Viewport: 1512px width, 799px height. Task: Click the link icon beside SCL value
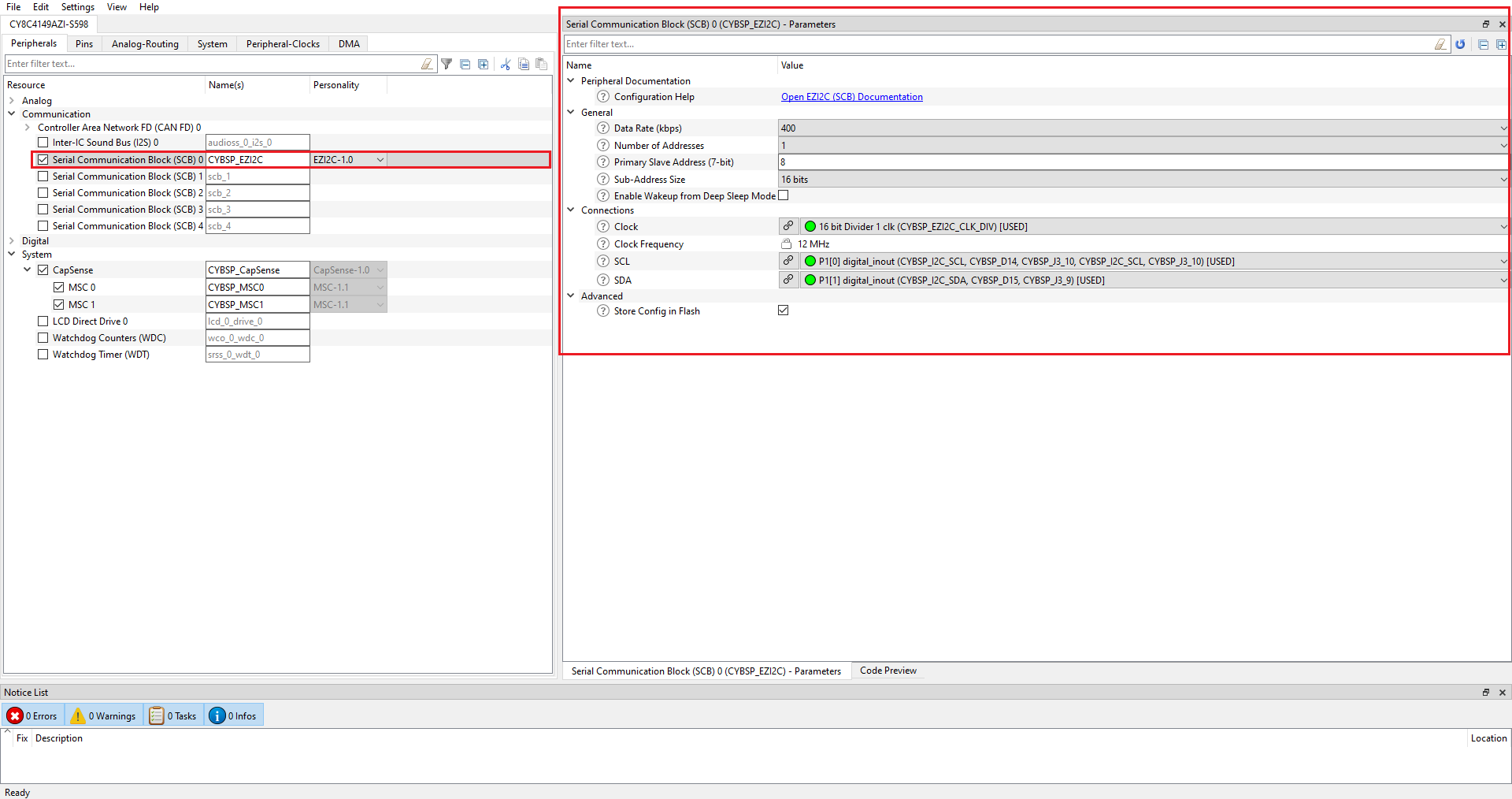tap(788, 261)
